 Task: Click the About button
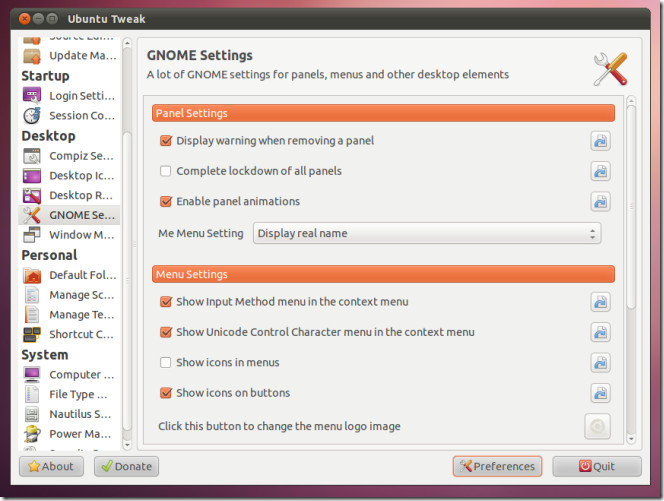(51, 466)
